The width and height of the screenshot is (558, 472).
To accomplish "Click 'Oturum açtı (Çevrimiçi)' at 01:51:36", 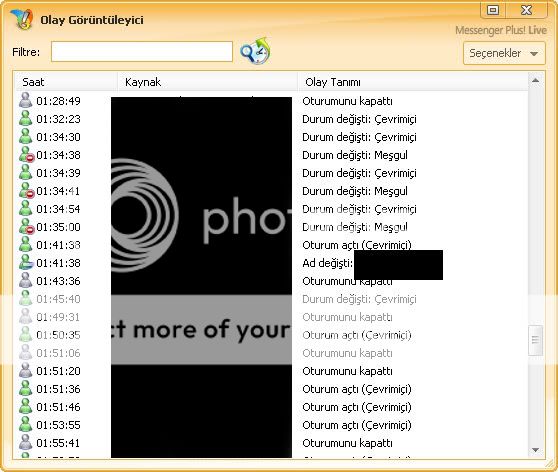I will point(357,389).
